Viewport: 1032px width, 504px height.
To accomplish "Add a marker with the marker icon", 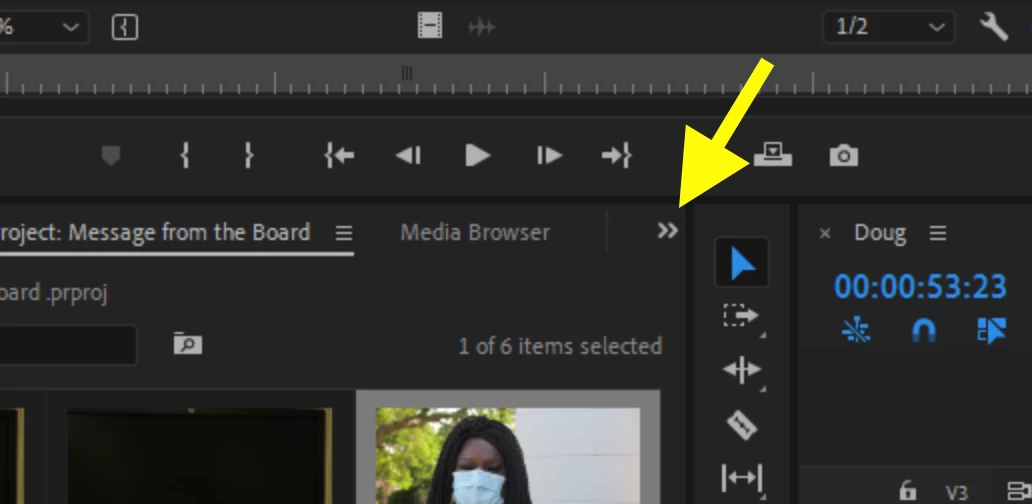I will [x=111, y=156].
